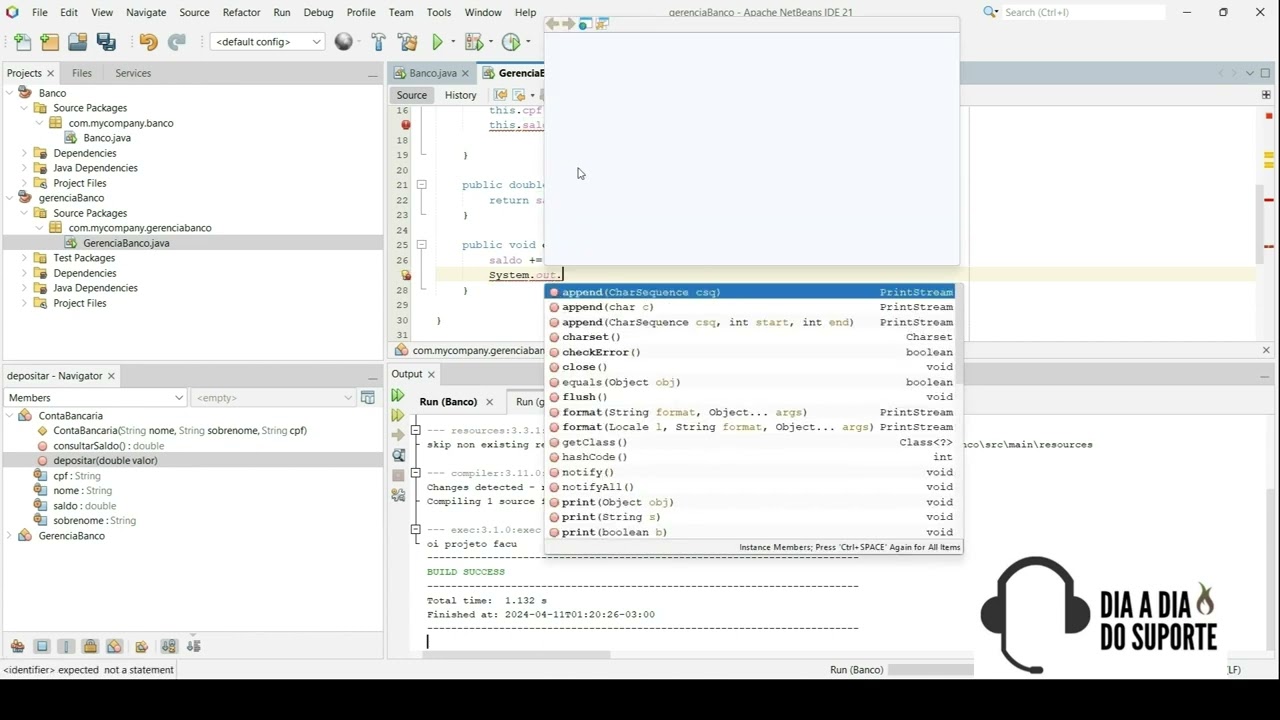Viewport: 1280px width, 720px height.
Task: Toggle Show Fields filter in Navigator
Action: tap(42, 647)
